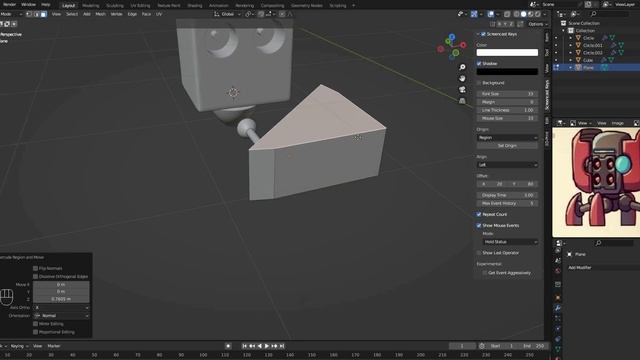
Task: Open Orientation Normal dropdown
Action: [61, 316]
